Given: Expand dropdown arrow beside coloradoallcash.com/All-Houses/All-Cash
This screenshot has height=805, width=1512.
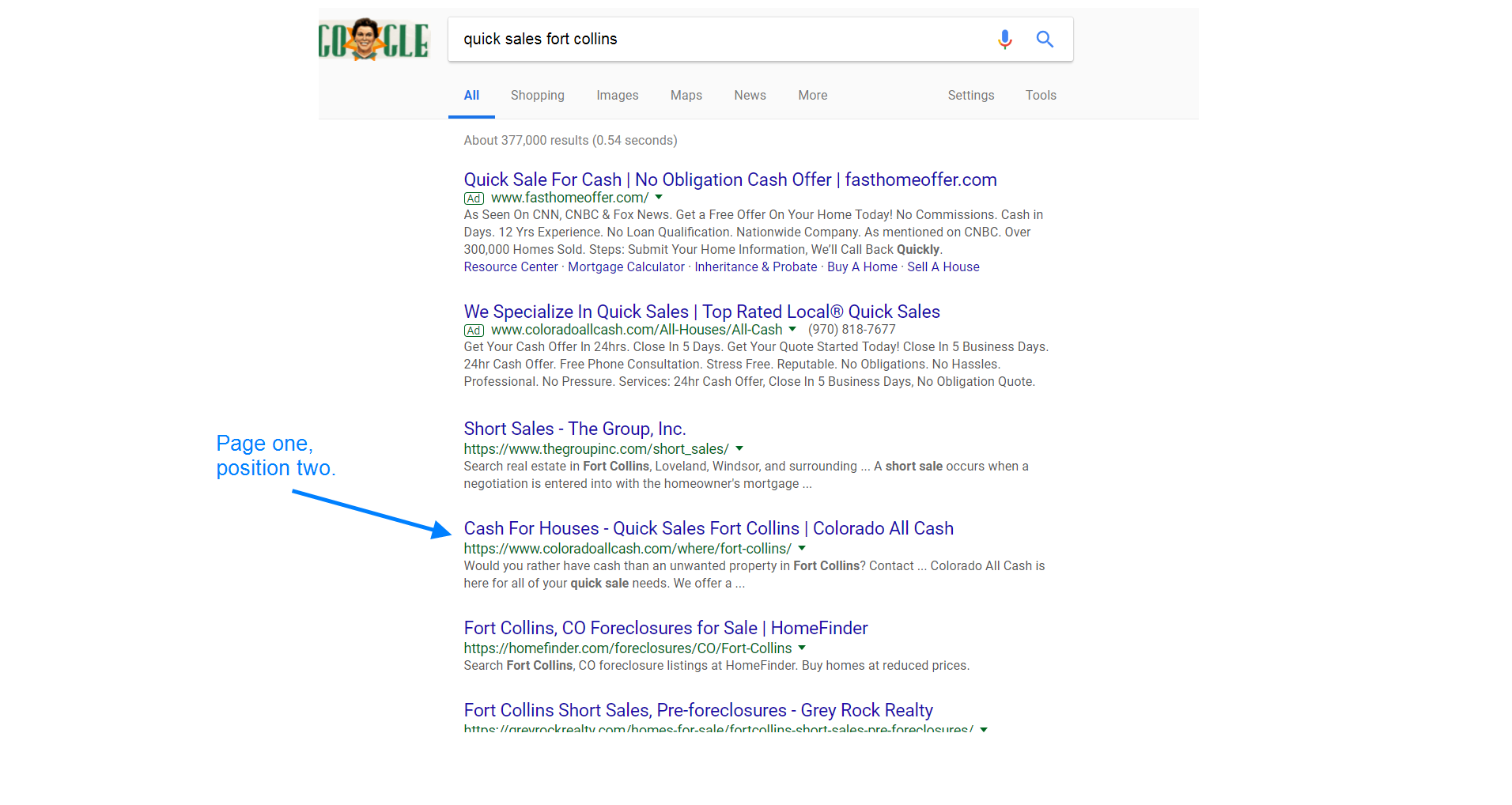Looking at the screenshot, I should [x=792, y=329].
